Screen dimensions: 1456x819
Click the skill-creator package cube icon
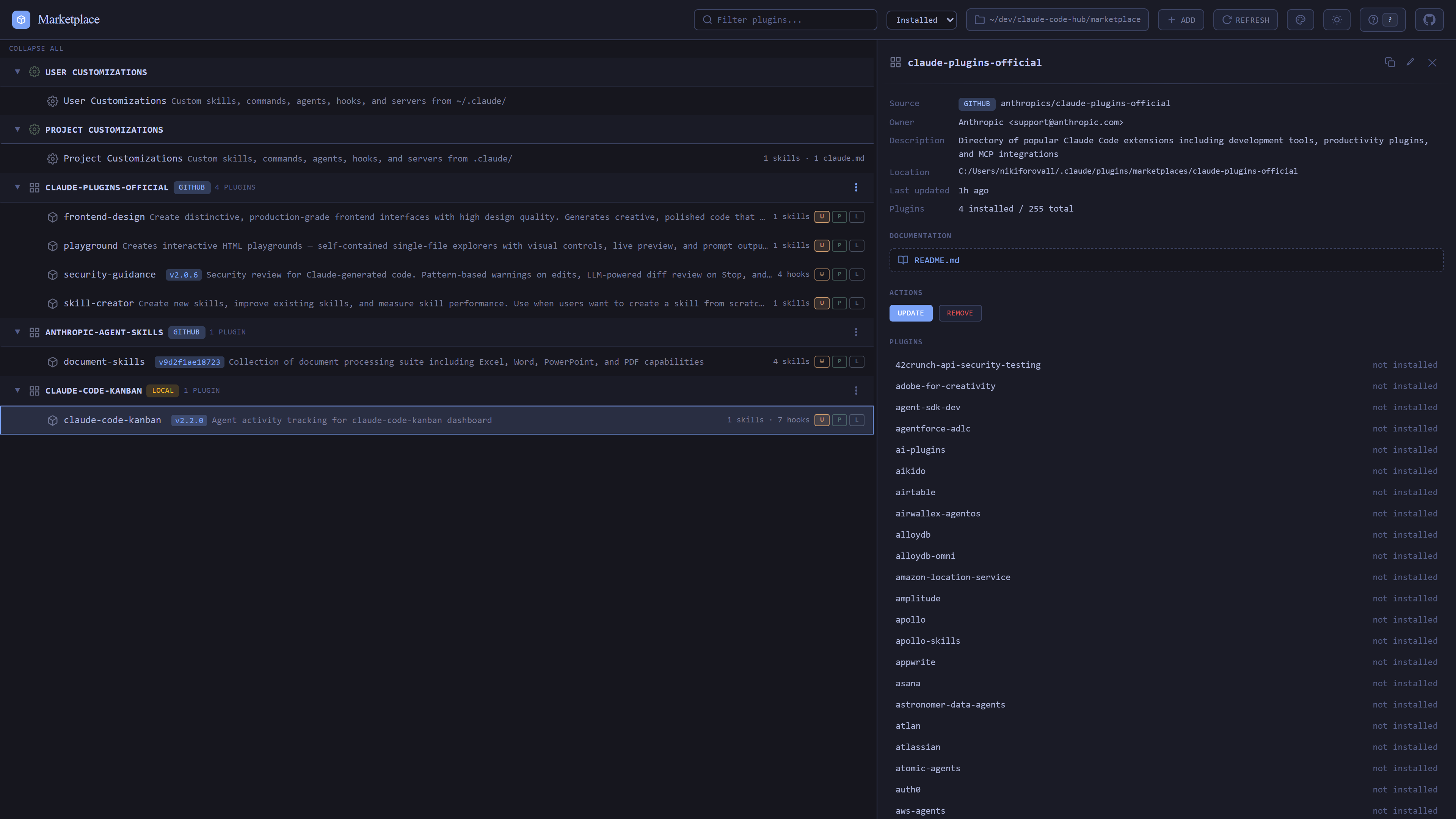(53, 303)
